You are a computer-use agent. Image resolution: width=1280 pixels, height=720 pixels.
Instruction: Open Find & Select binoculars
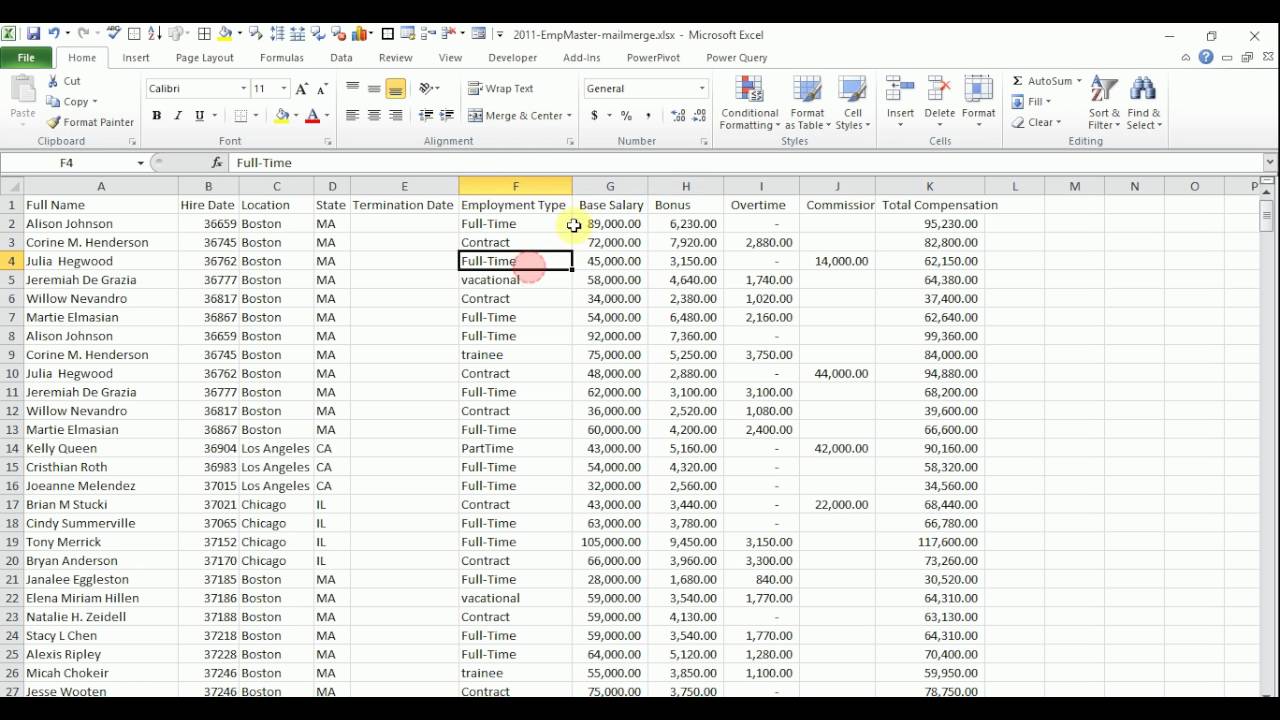click(x=1143, y=103)
